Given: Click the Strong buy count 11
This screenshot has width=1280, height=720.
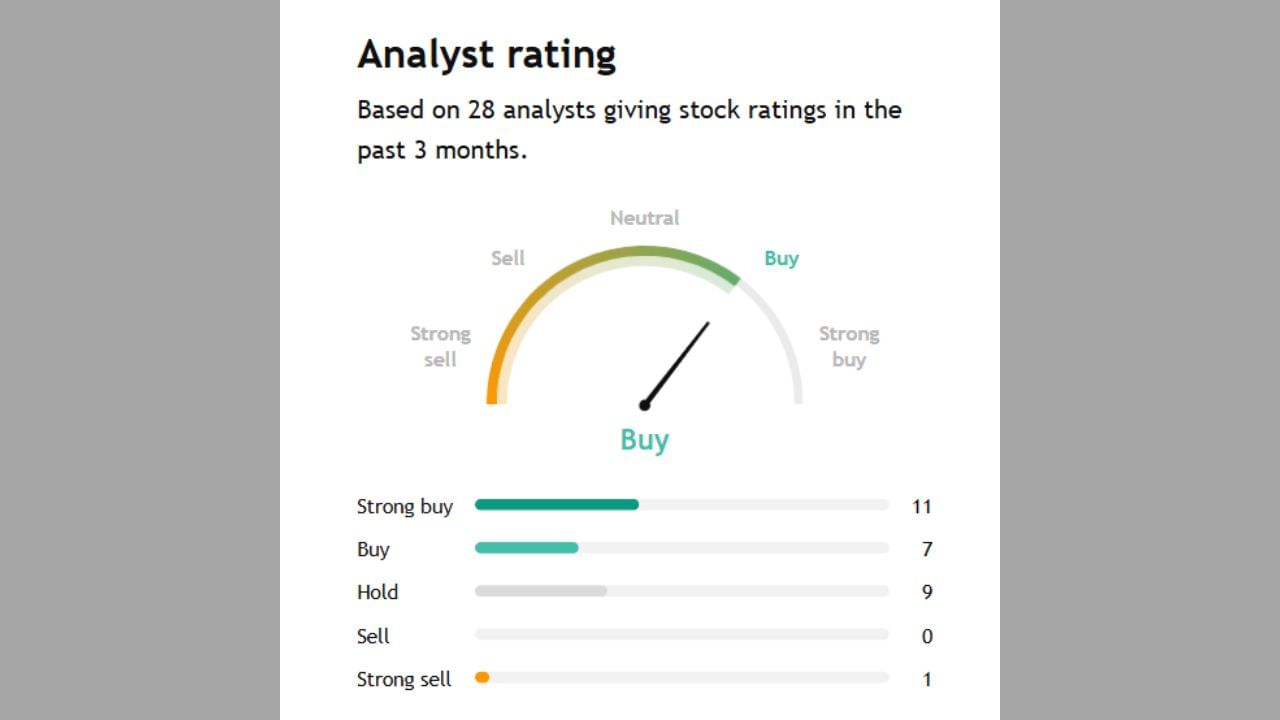Looking at the screenshot, I should pos(921,506).
